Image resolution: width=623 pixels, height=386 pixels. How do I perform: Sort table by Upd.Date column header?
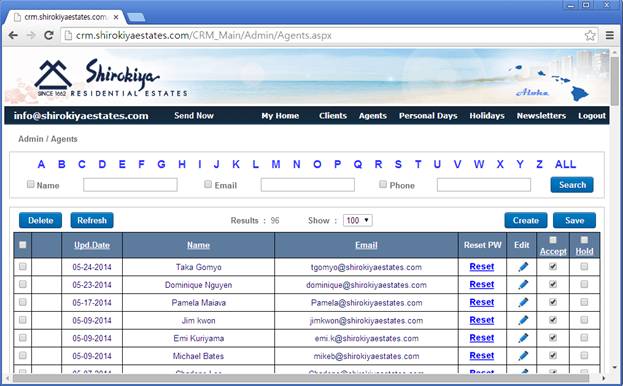(92, 245)
